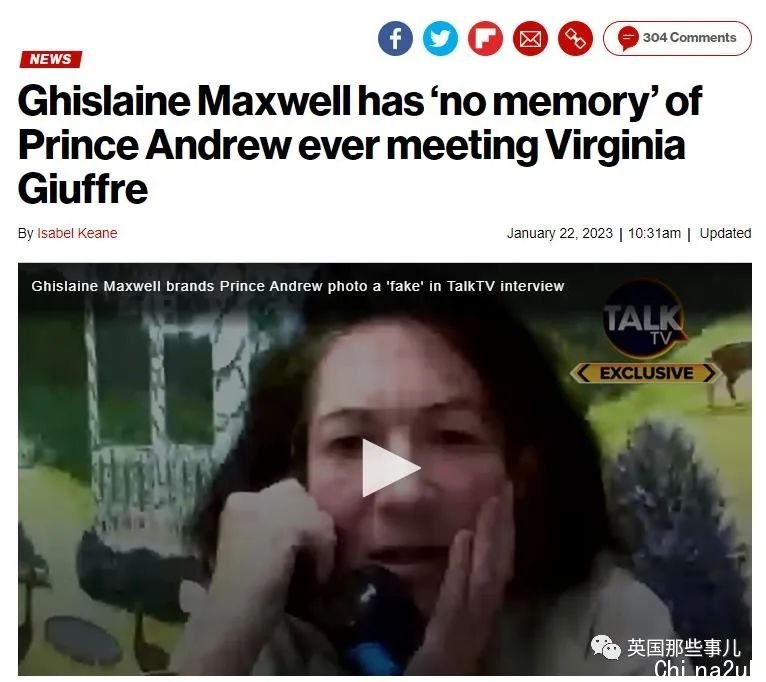
Task: Click the 10:31am publish time
Action: [654, 234]
